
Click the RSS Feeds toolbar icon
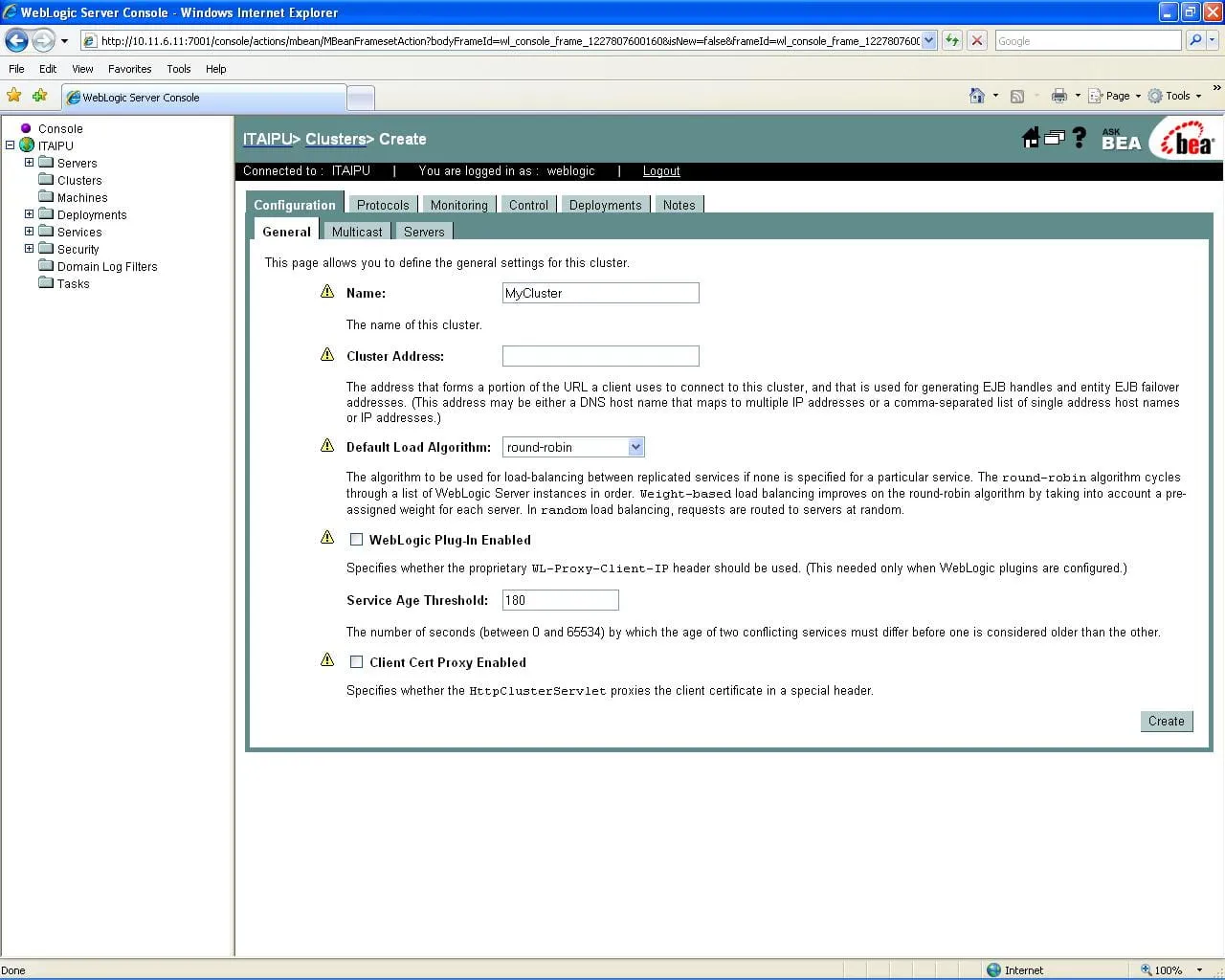click(1017, 96)
